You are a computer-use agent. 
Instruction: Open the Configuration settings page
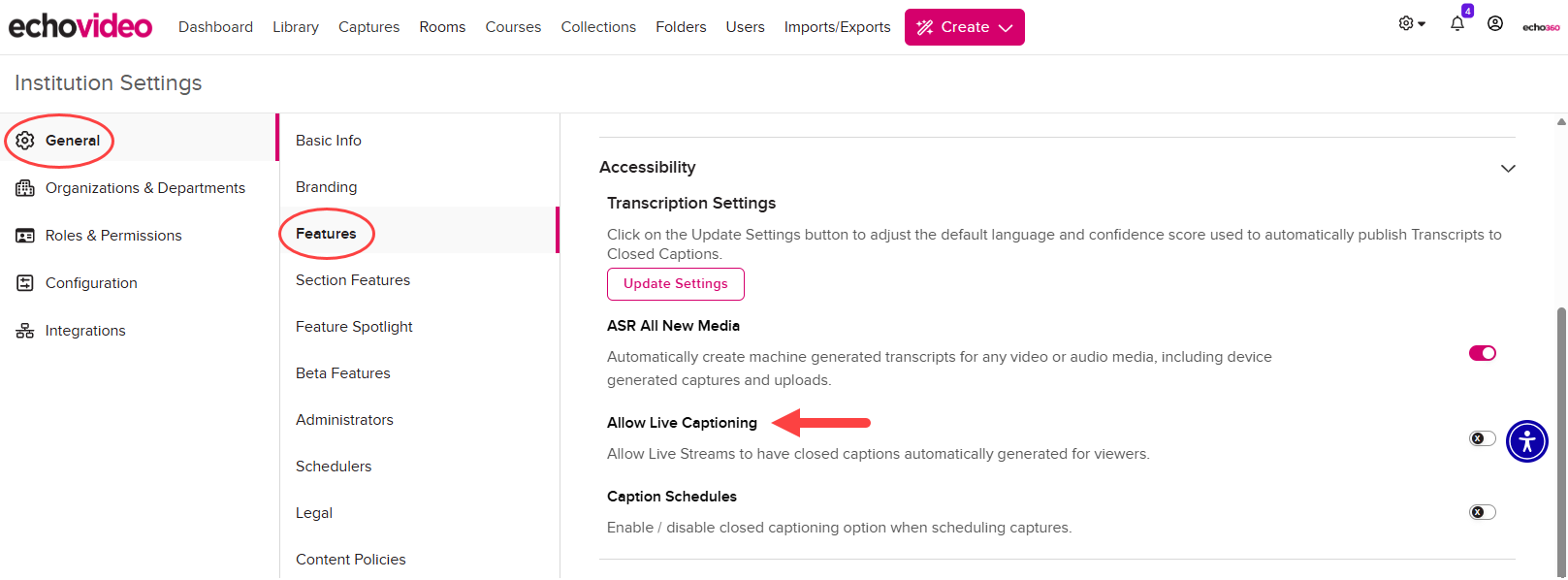coord(90,282)
